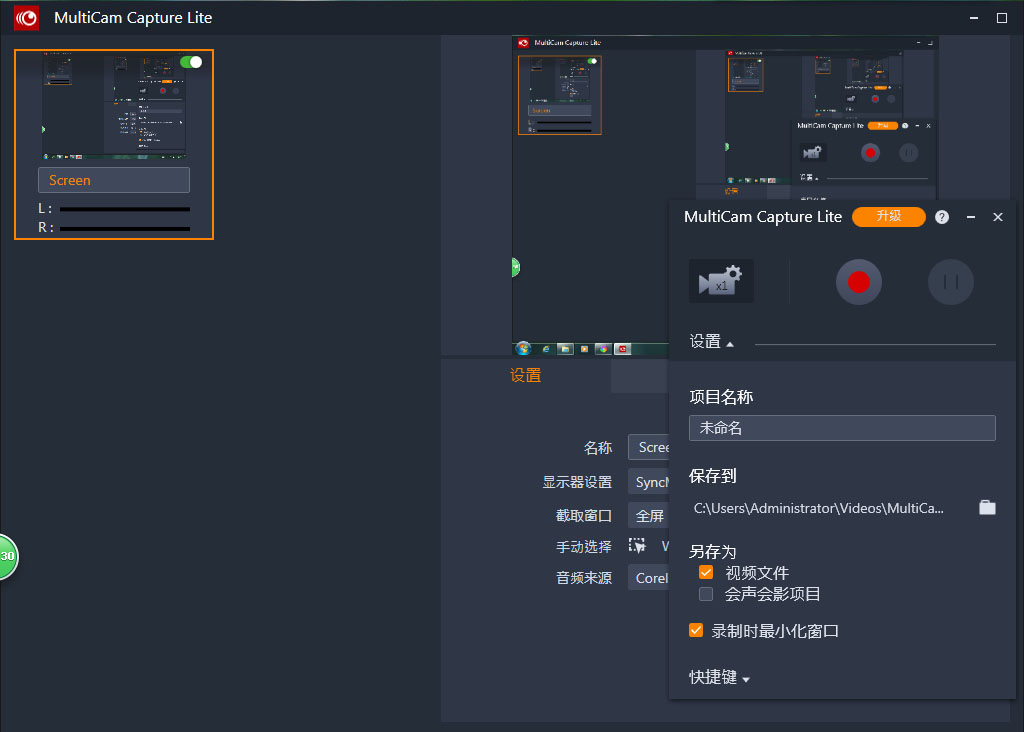The image size is (1024, 732).
Task: Click the 名称 field in main window
Action: (648, 447)
